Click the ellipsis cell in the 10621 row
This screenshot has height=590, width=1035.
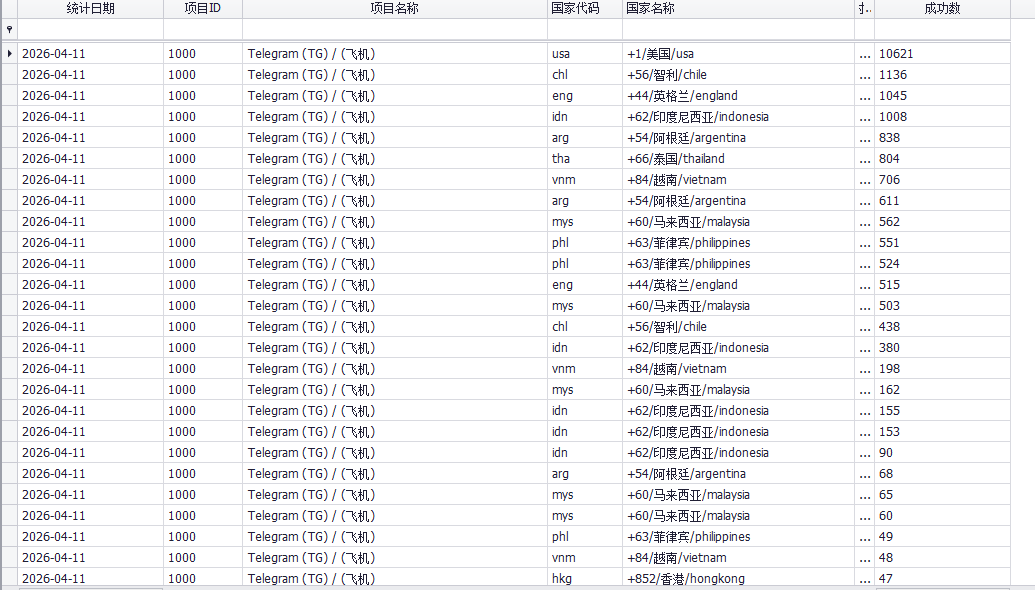point(865,53)
